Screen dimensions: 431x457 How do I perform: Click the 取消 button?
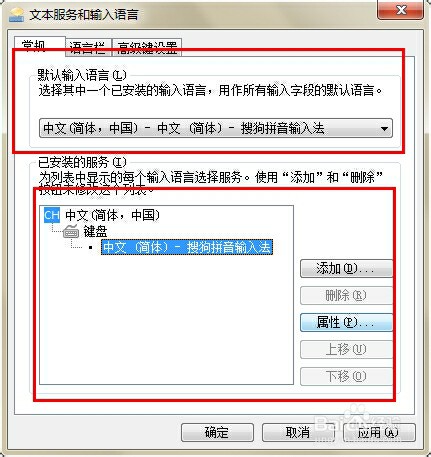pyautogui.click(x=298, y=433)
